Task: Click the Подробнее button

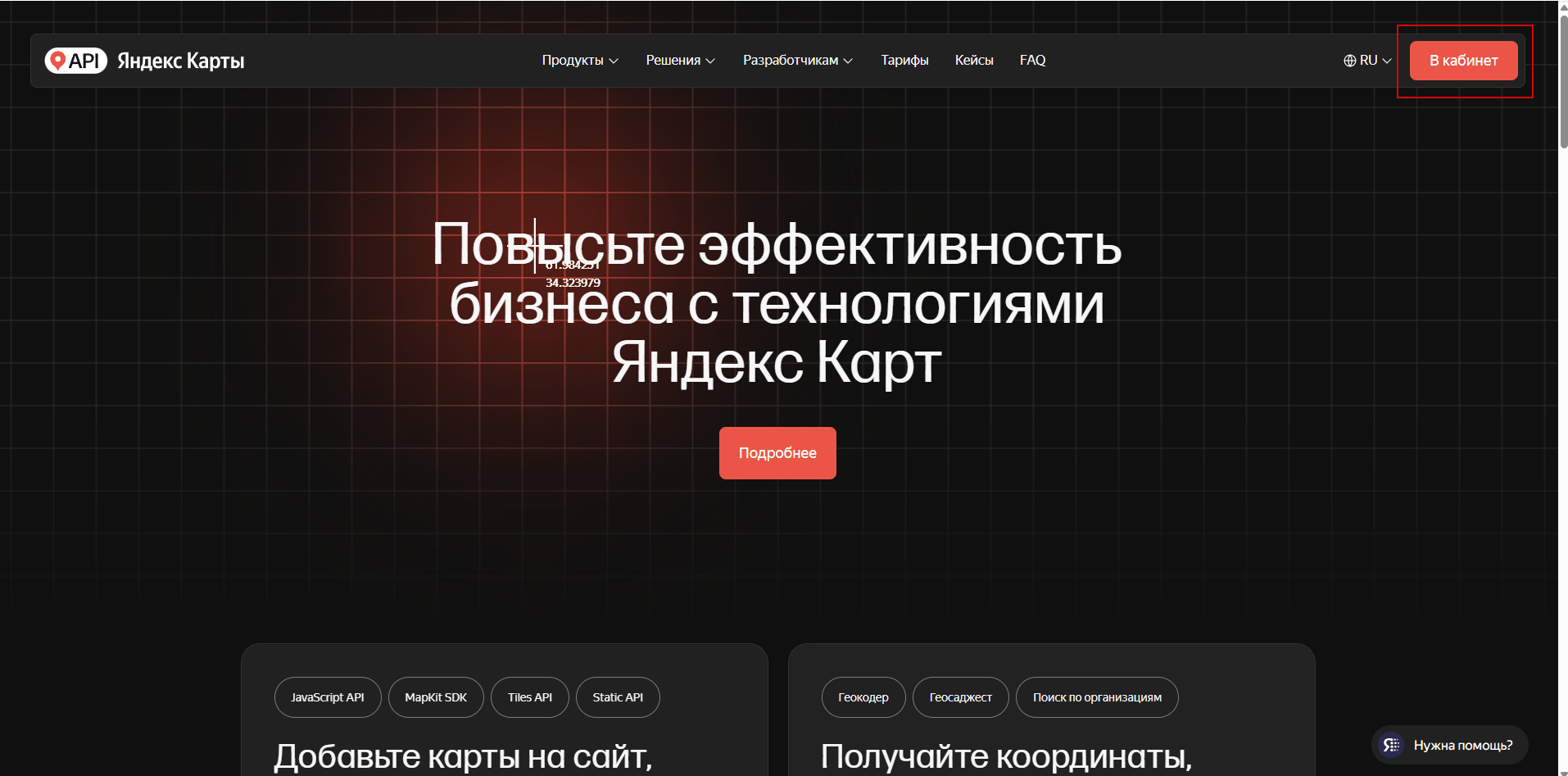Action: pos(777,453)
